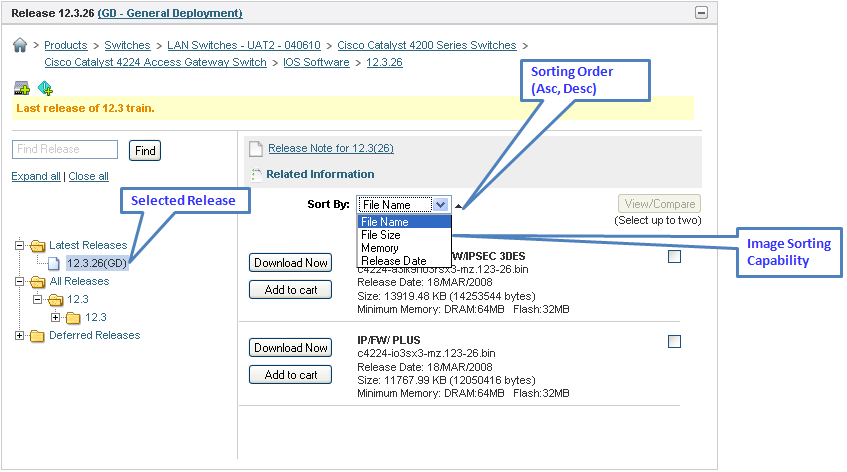847x472 pixels.
Task: Toggle sort order arrow next to Sort By
Action: 458,206
